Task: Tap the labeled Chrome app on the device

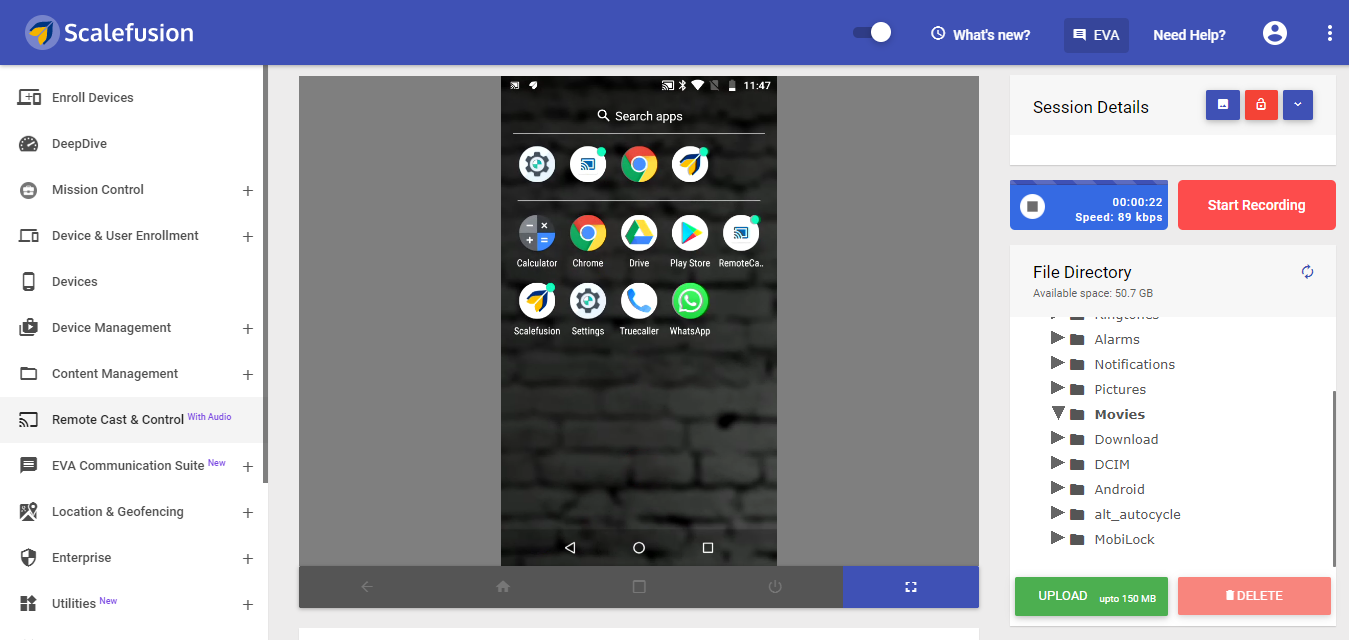Action: click(588, 241)
